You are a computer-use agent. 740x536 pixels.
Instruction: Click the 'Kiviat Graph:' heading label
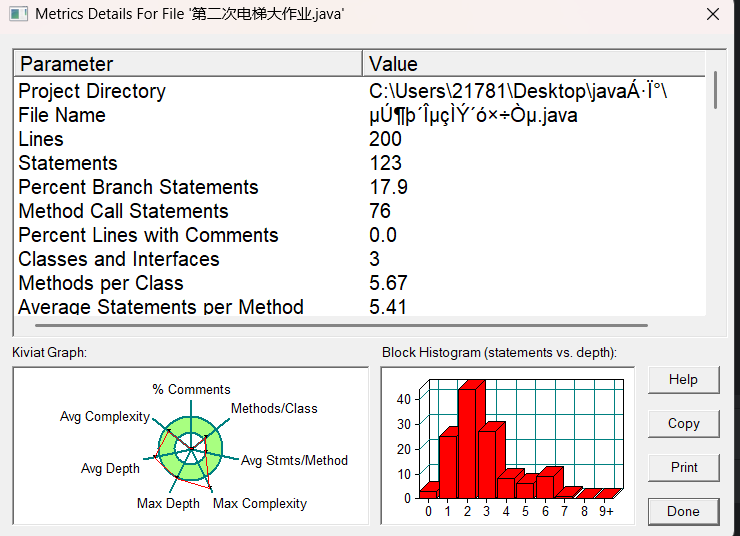pyautogui.click(x=50, y=353)
